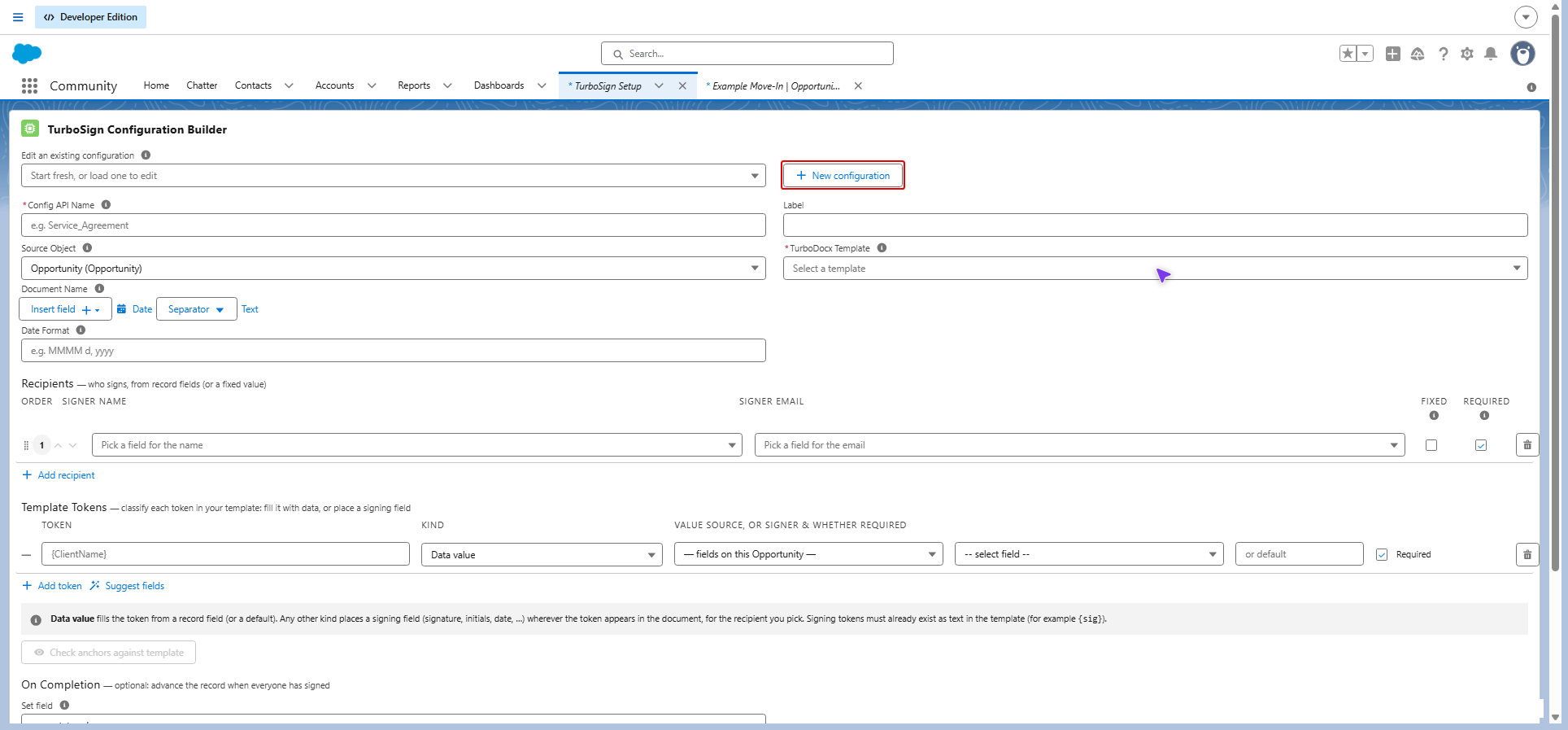Screen dimensions: 1568x730
Task: Click the Insert field button
Action: [x=65, y=309]
